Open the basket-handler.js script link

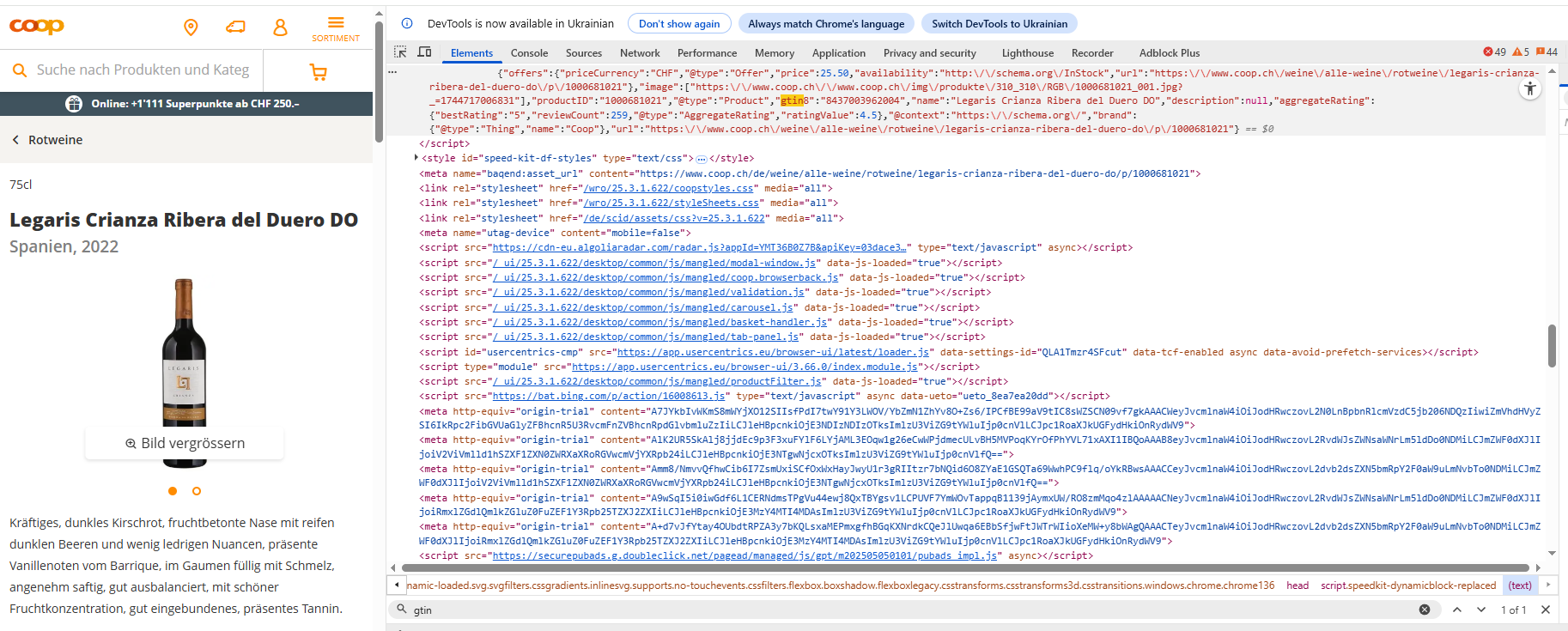tap(660, 322)
